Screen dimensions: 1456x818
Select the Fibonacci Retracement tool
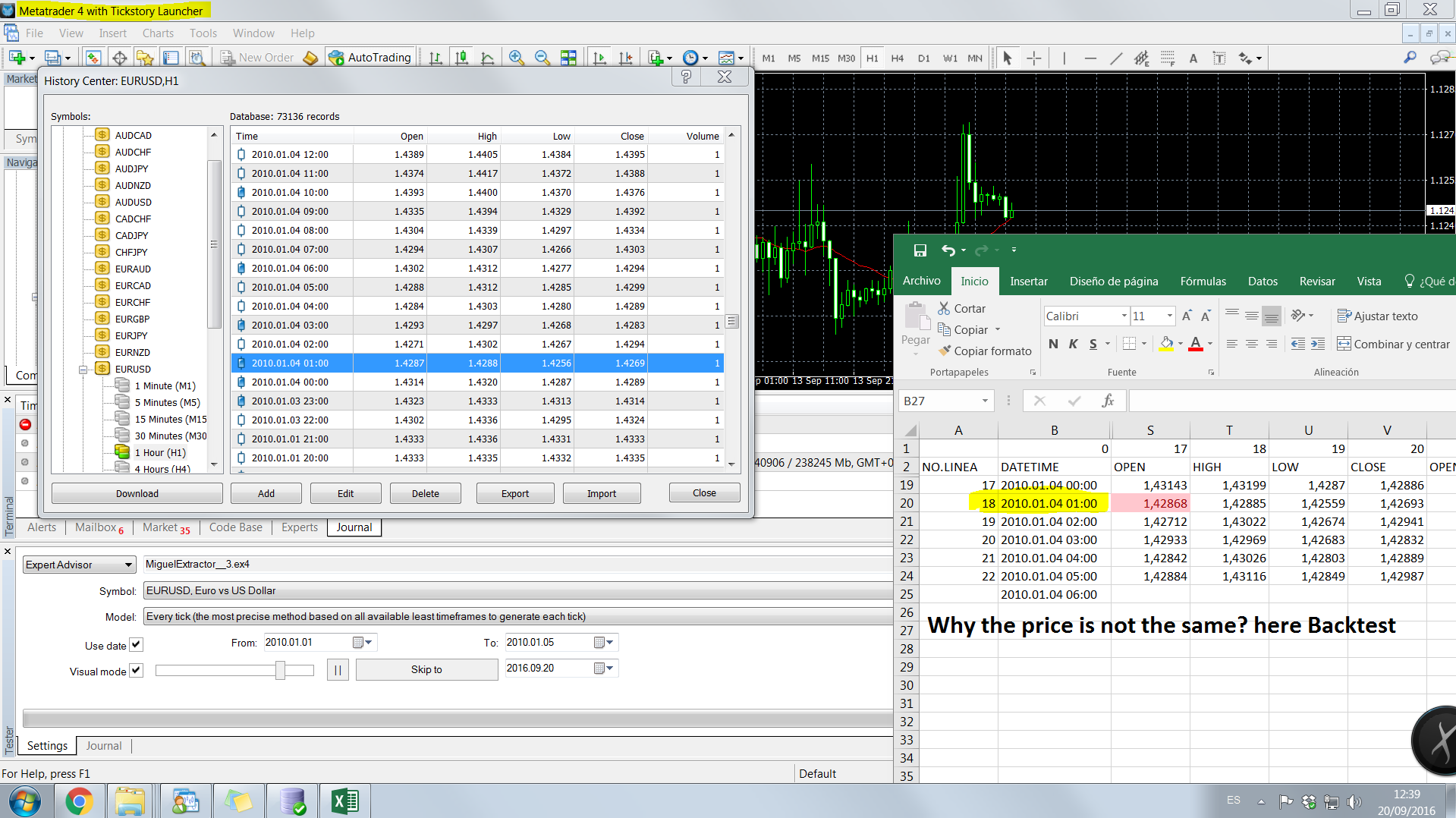1168,58
